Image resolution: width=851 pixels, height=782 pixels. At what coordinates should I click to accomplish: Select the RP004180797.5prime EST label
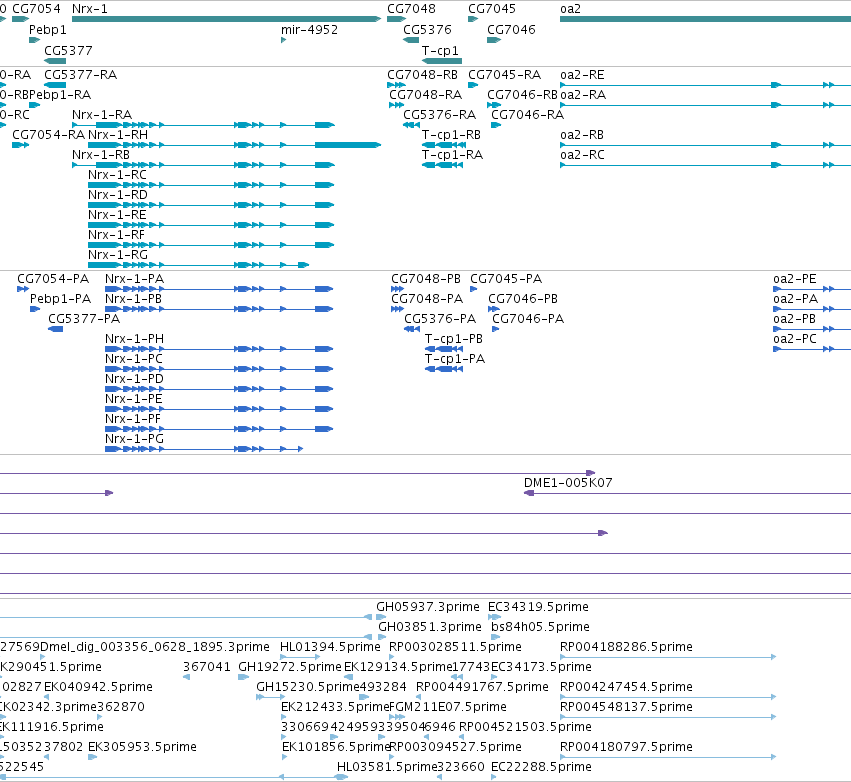pyautogui.click(x=626, y=746)
